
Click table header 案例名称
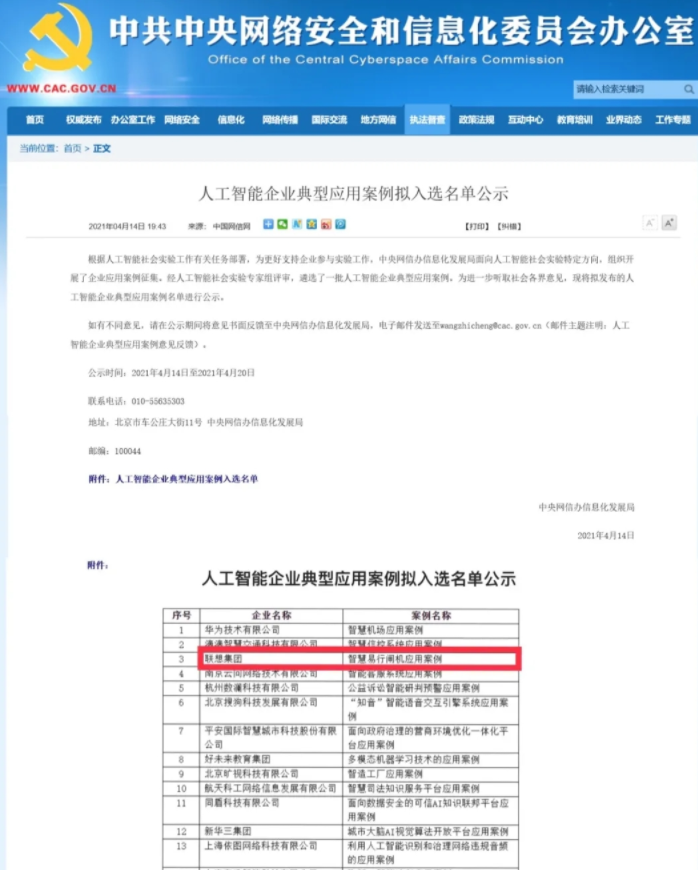(431, 615)
